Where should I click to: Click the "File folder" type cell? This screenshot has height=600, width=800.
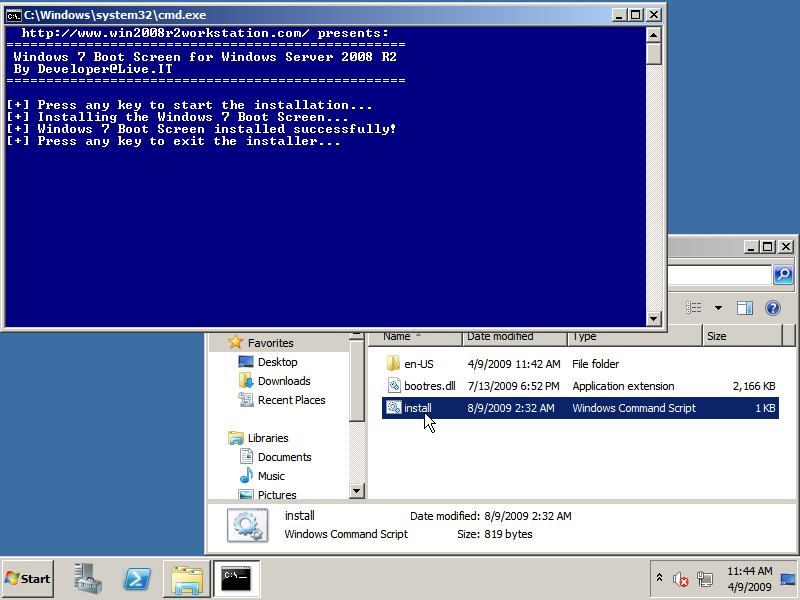595,364
